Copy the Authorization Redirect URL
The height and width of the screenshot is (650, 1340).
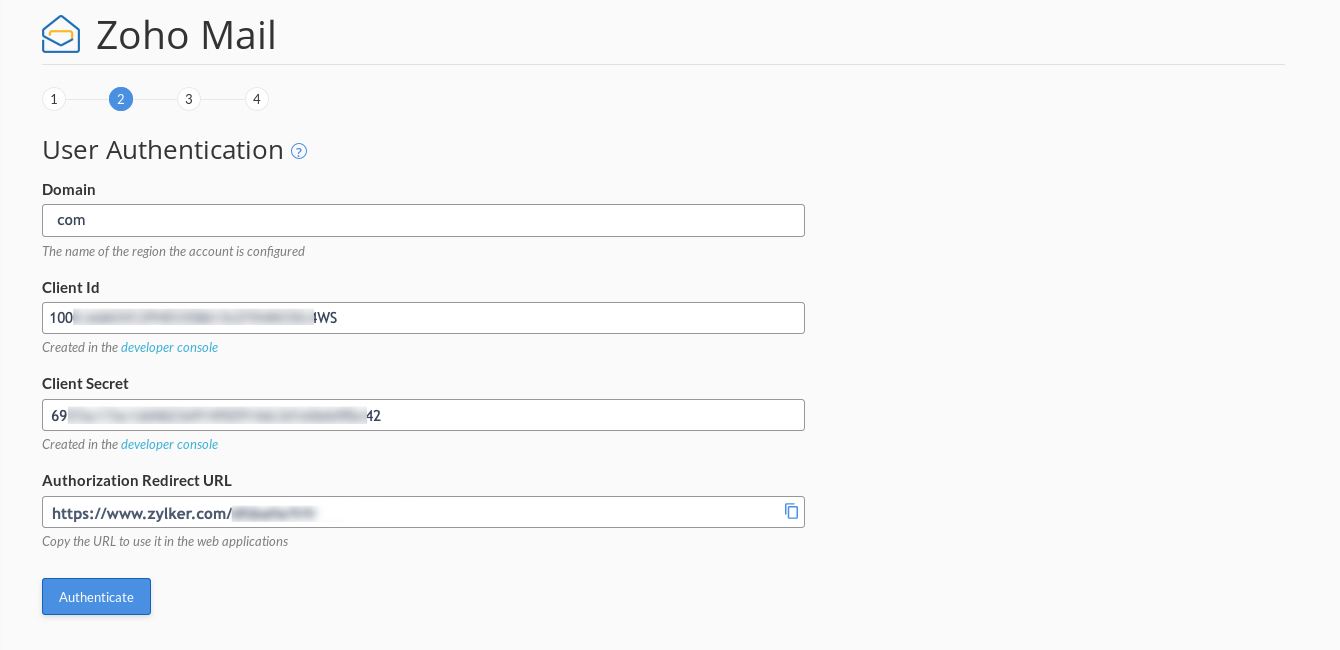791,511
